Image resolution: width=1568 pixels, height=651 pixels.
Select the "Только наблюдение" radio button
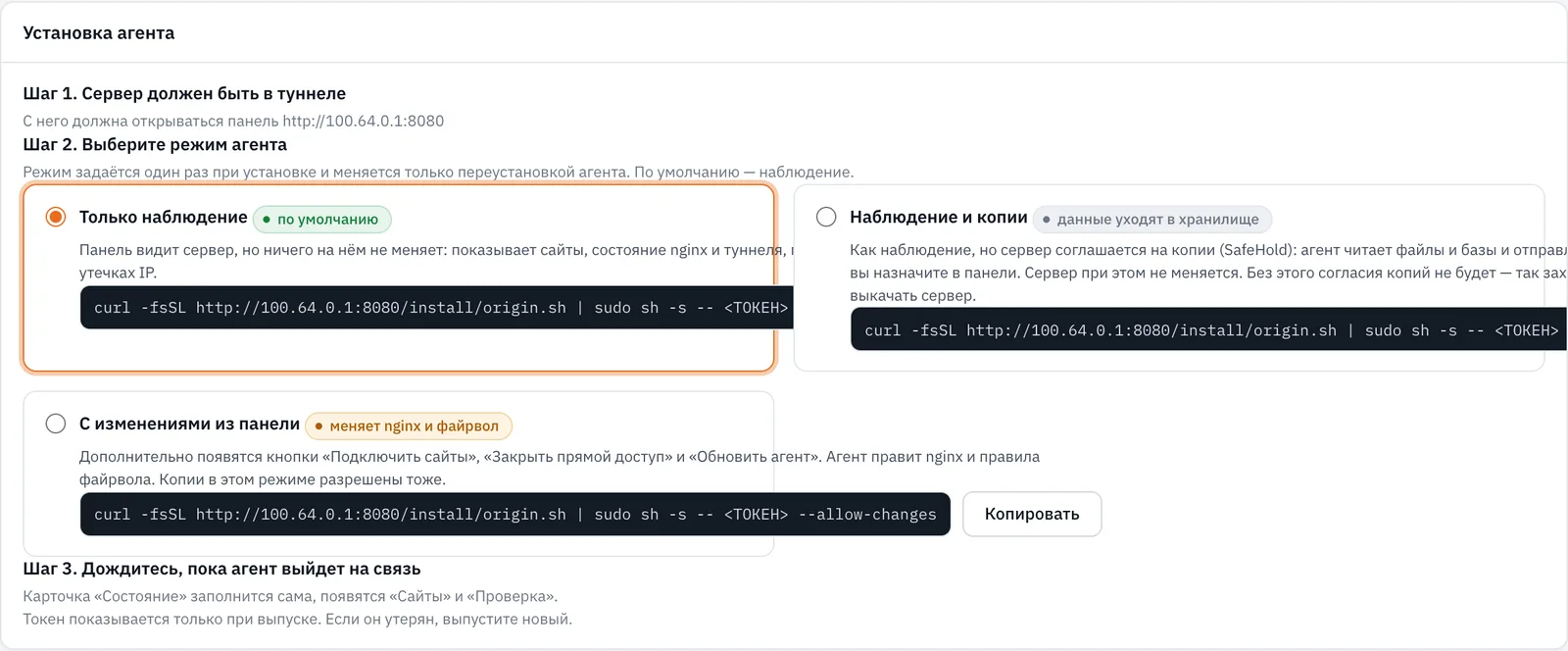coord(56,217)
